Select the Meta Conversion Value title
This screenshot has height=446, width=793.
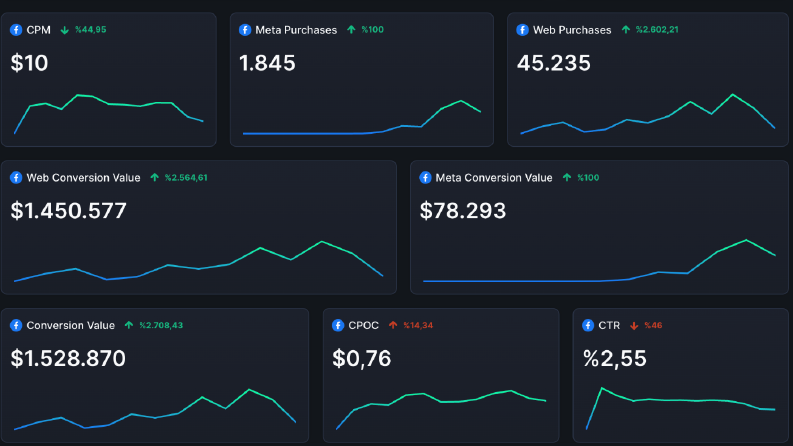[x=494, y=177]
